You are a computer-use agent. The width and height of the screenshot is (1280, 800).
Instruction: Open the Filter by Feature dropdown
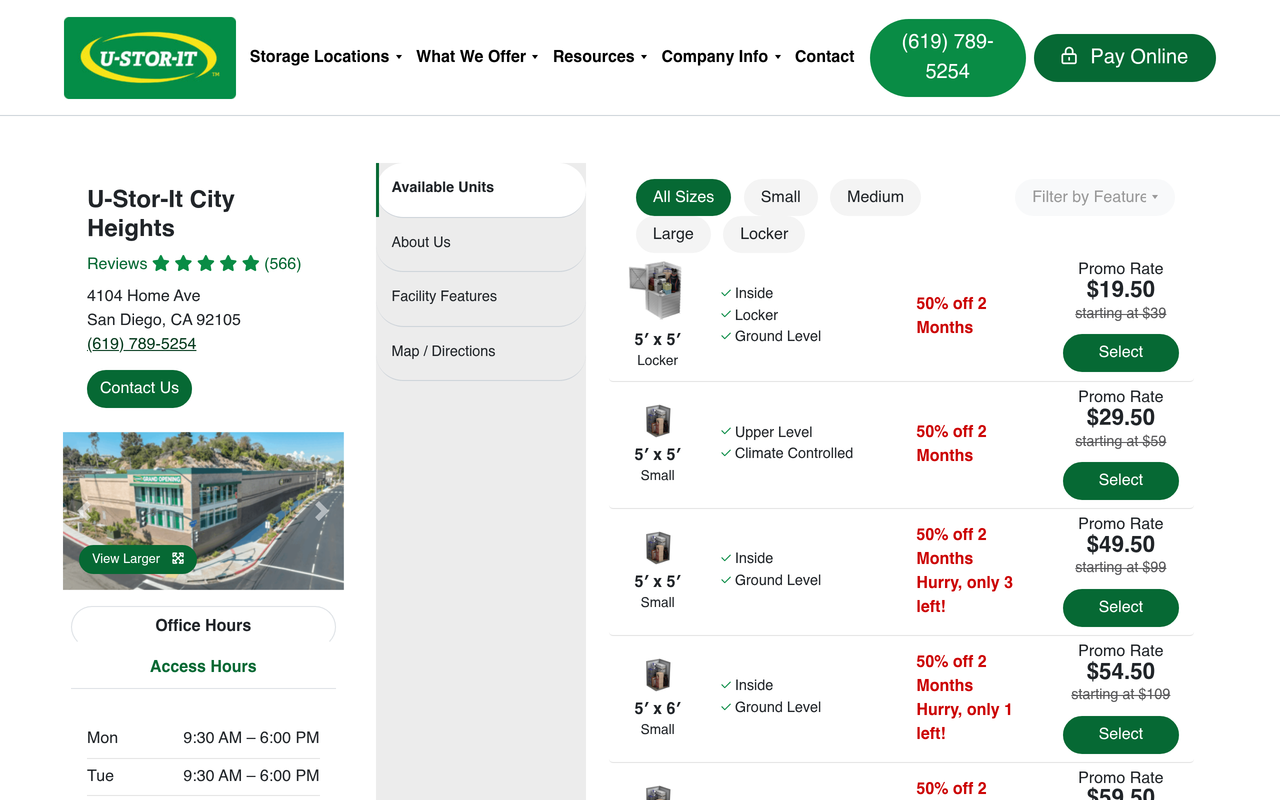pyautogui.click(x=1095, y=197)
